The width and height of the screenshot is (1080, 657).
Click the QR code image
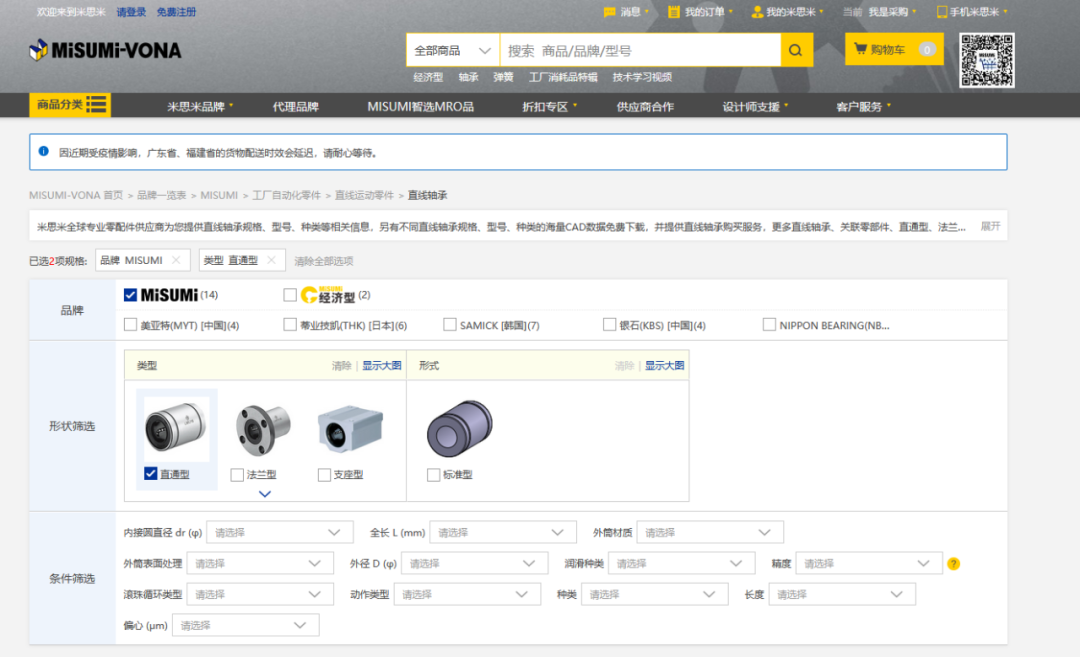[986, 61]
